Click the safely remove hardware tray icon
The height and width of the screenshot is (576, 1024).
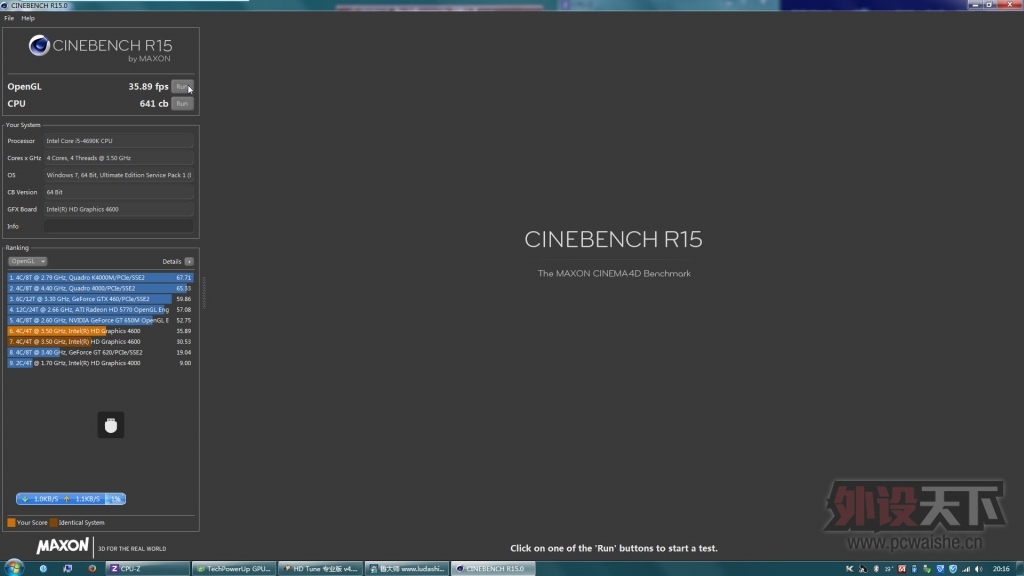point(927,569)
